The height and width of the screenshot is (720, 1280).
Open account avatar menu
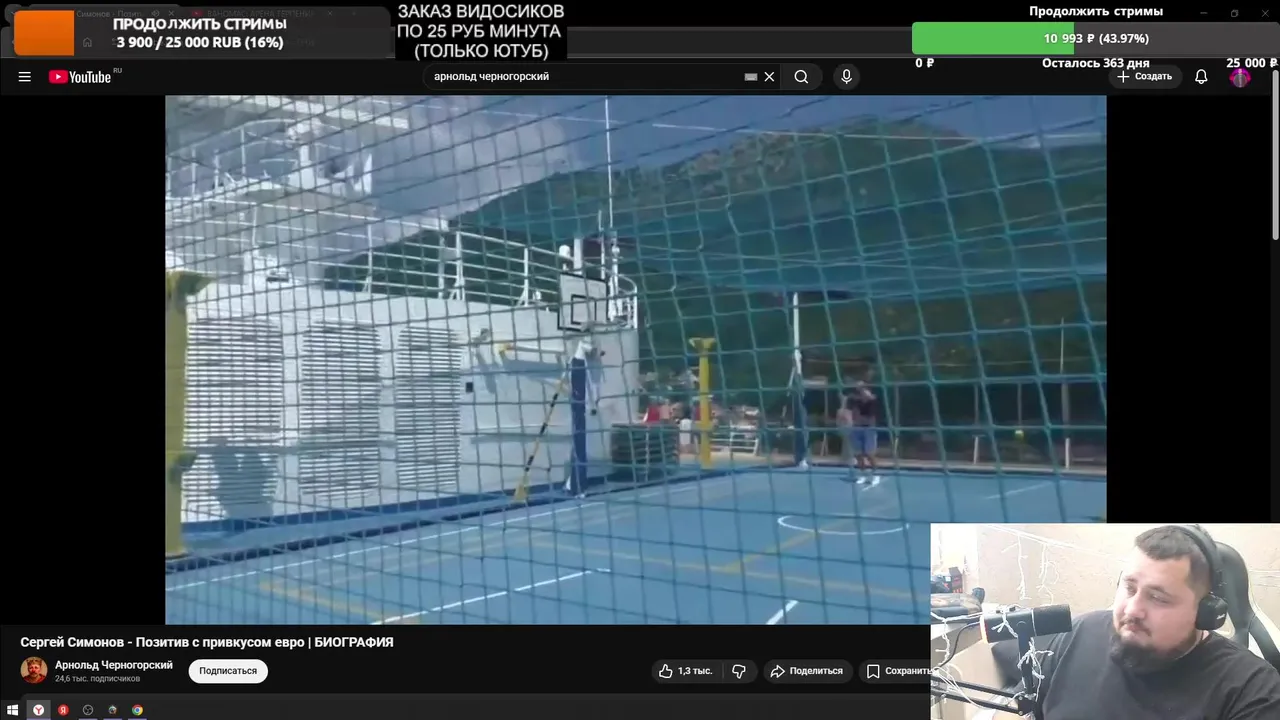(1240, 77)
